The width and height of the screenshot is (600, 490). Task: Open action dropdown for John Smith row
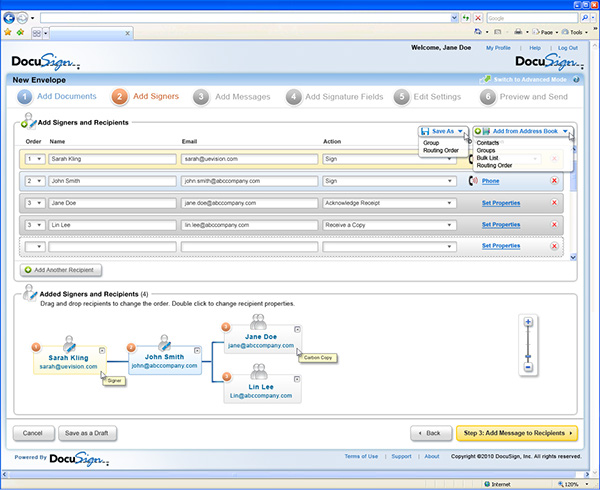(389, 181)
